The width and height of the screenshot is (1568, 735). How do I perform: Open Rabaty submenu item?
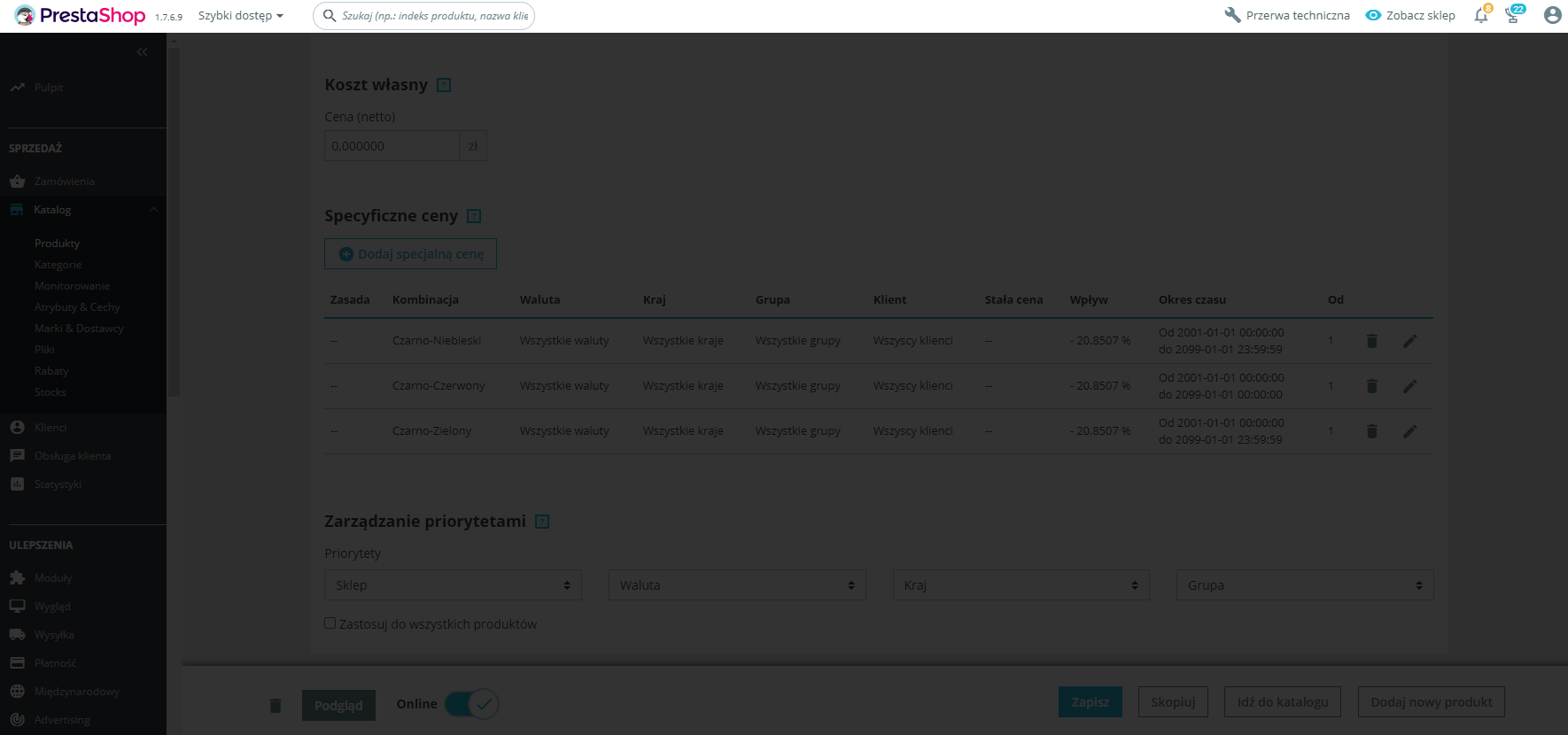[x=51, y=371]
